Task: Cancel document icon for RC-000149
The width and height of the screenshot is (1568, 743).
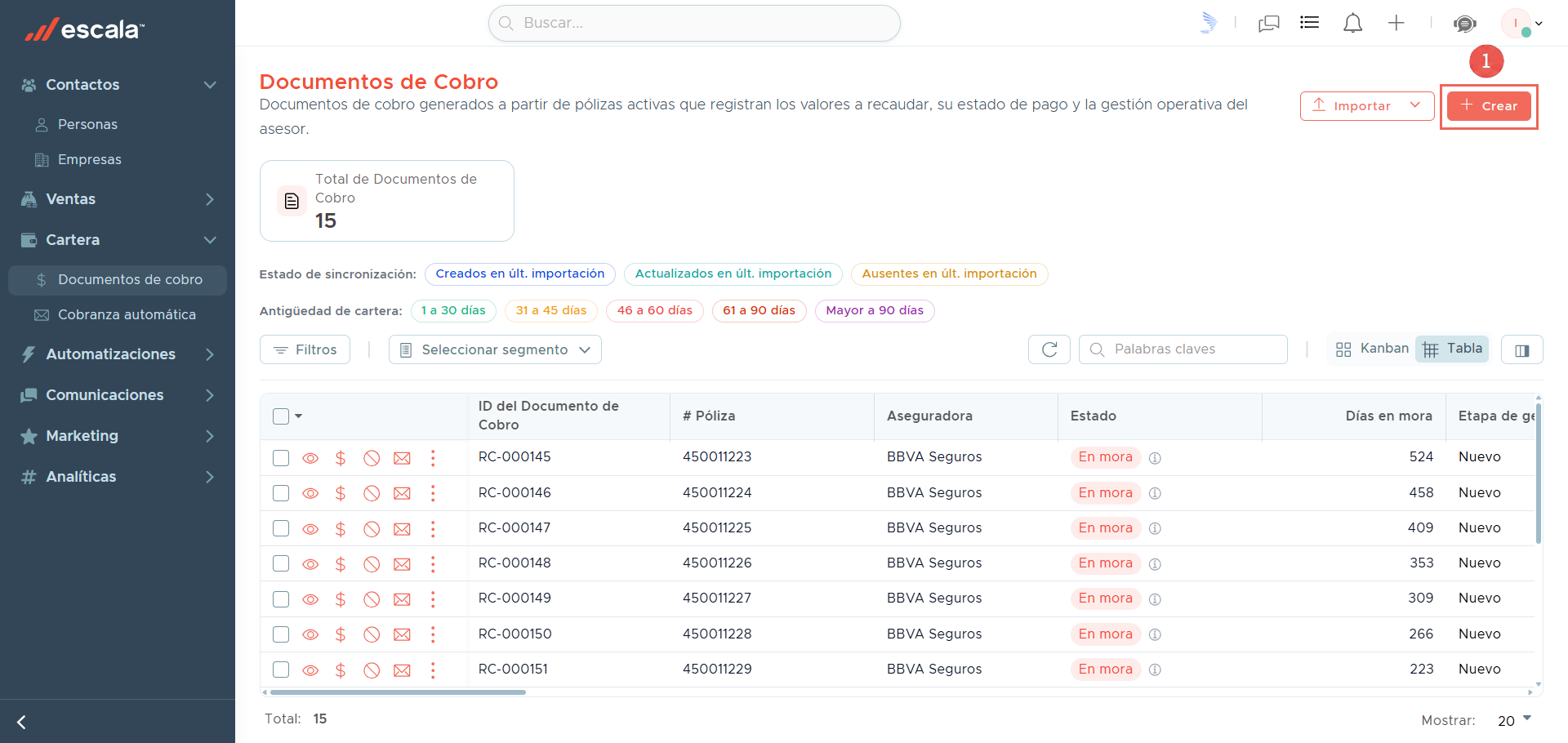Action: [372, 599]
